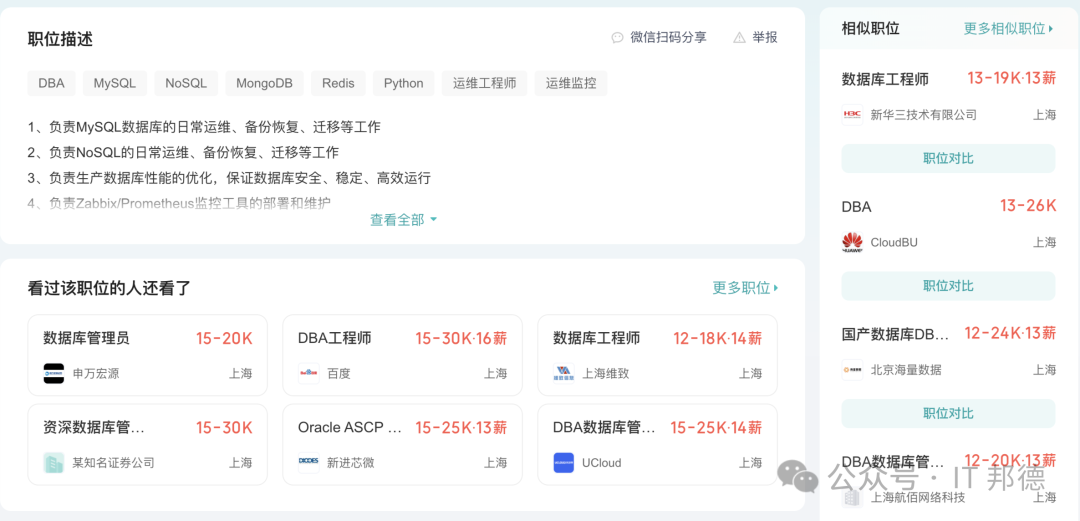1080x521 pixels.
Task: Select the Redis skill tag
Action: click(338, 83)
